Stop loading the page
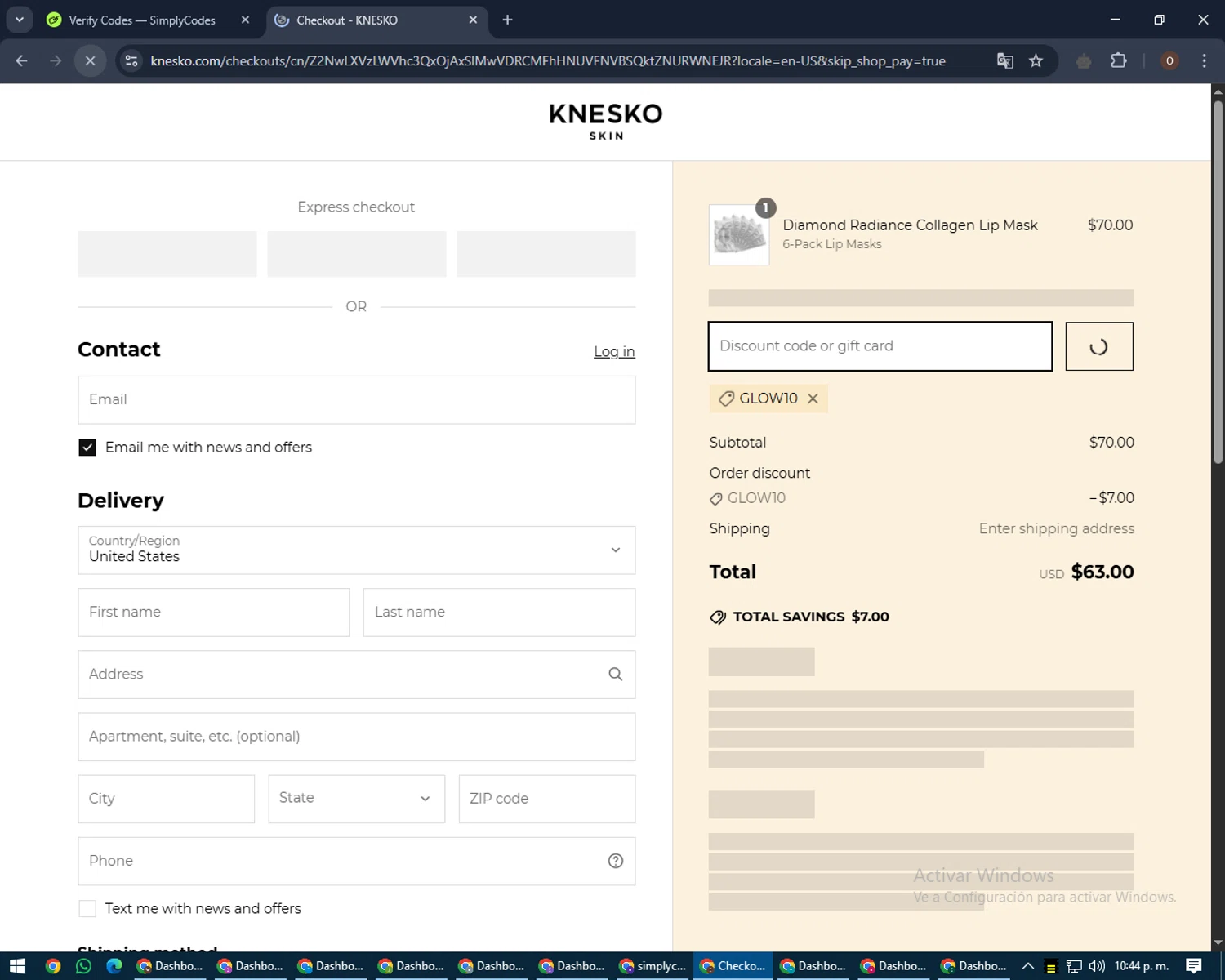This screenshot has height=980, width=1225. [x=91, y=60]
